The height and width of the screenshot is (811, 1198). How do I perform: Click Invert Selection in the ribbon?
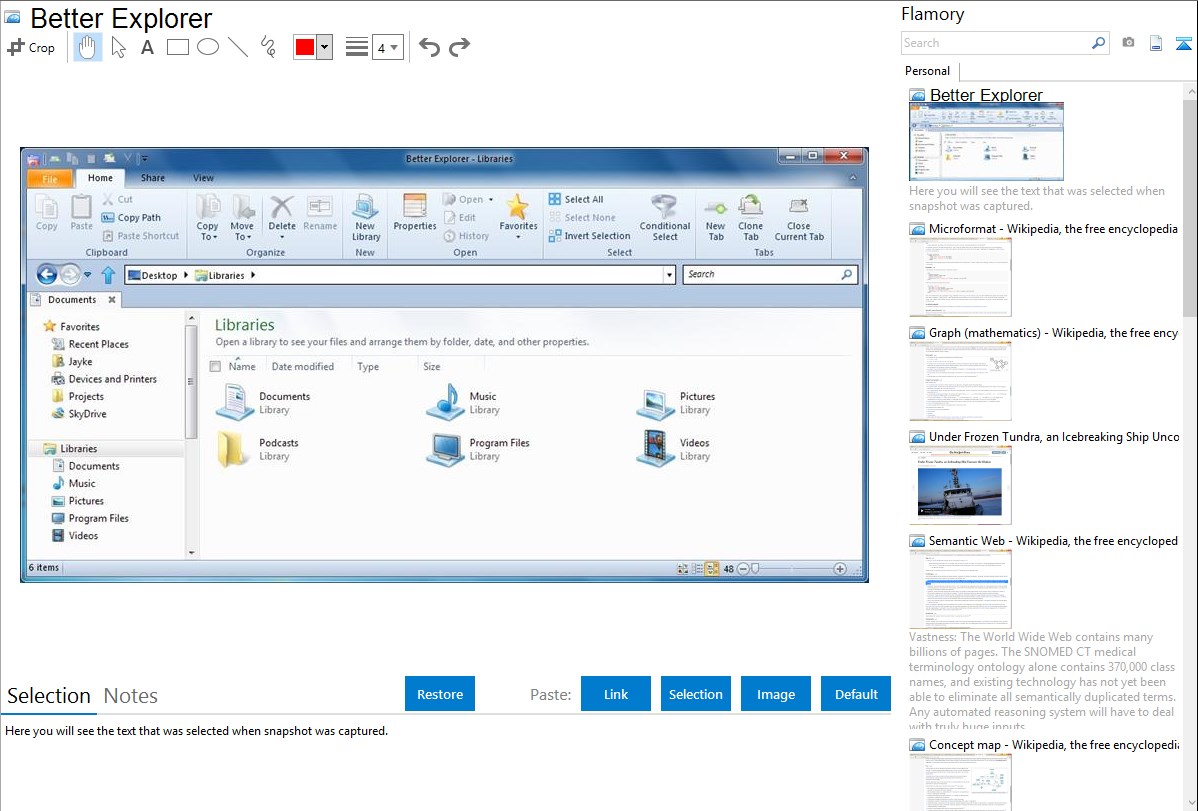[x=589, y=236]
